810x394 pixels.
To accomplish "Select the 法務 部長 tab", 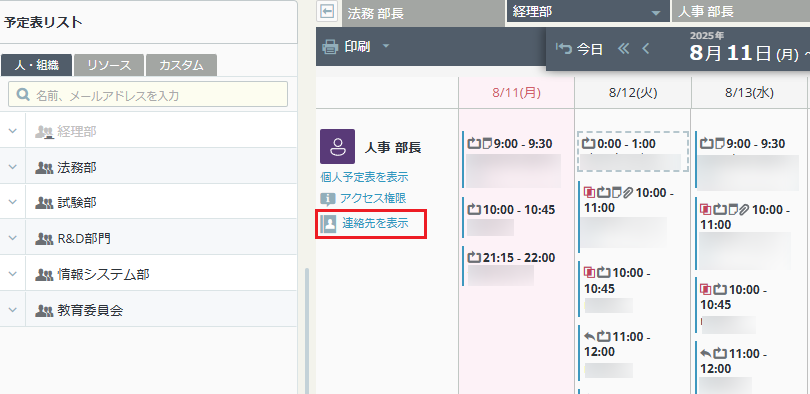I will point(423,13).
